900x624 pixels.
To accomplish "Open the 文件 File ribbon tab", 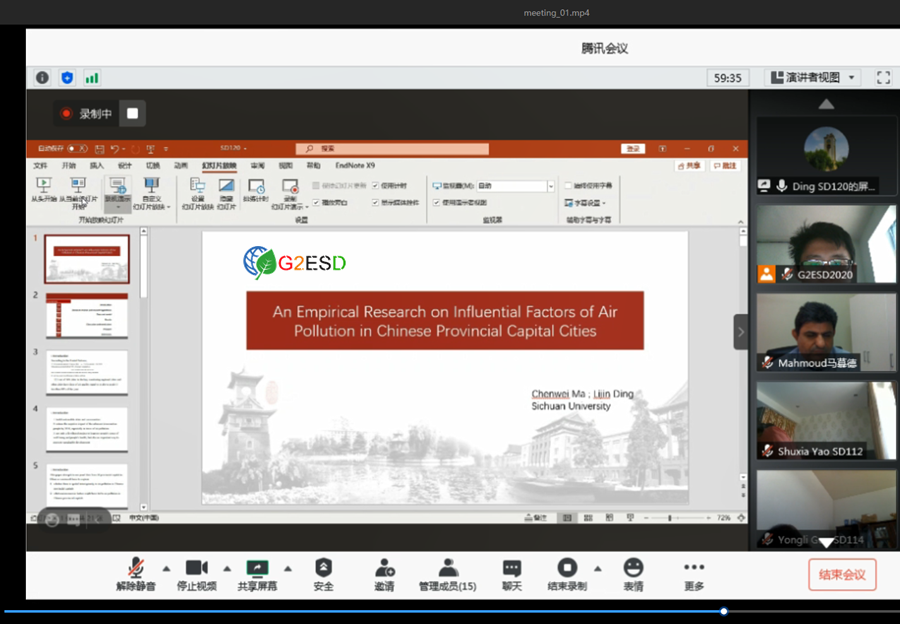I will click(40, 165).
